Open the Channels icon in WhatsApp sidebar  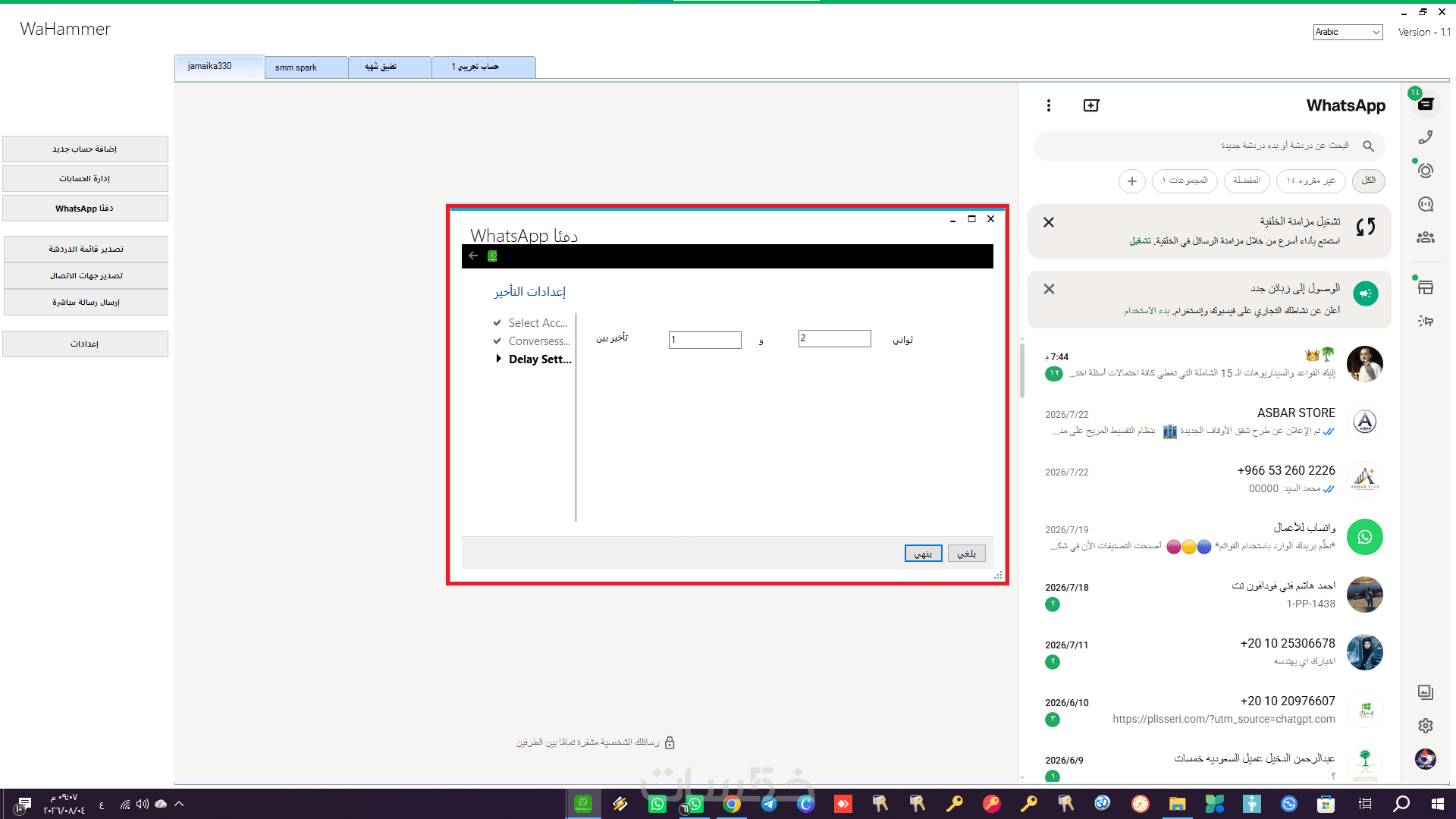coord(1426,204)
